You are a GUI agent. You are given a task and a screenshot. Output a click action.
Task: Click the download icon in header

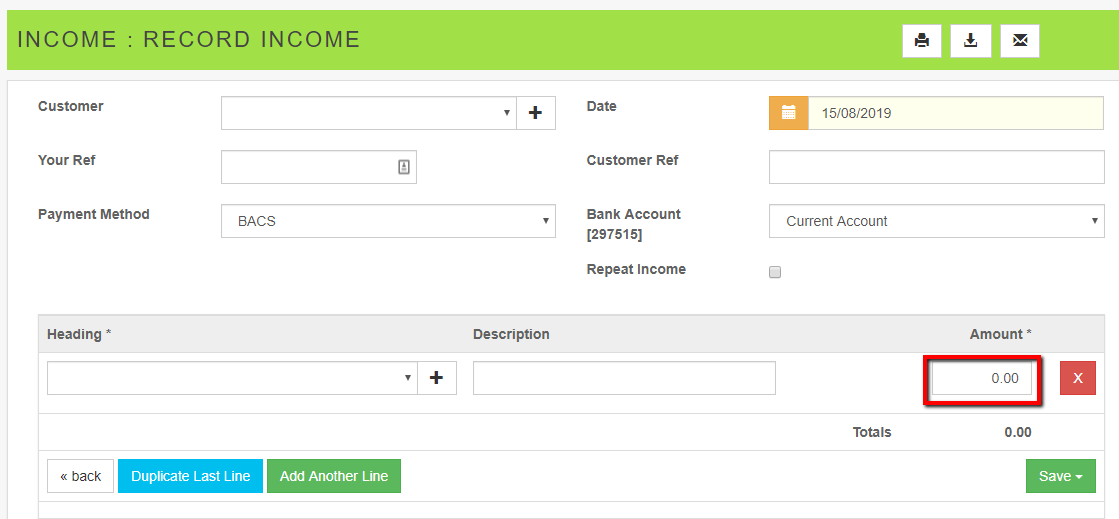point(970,41)
